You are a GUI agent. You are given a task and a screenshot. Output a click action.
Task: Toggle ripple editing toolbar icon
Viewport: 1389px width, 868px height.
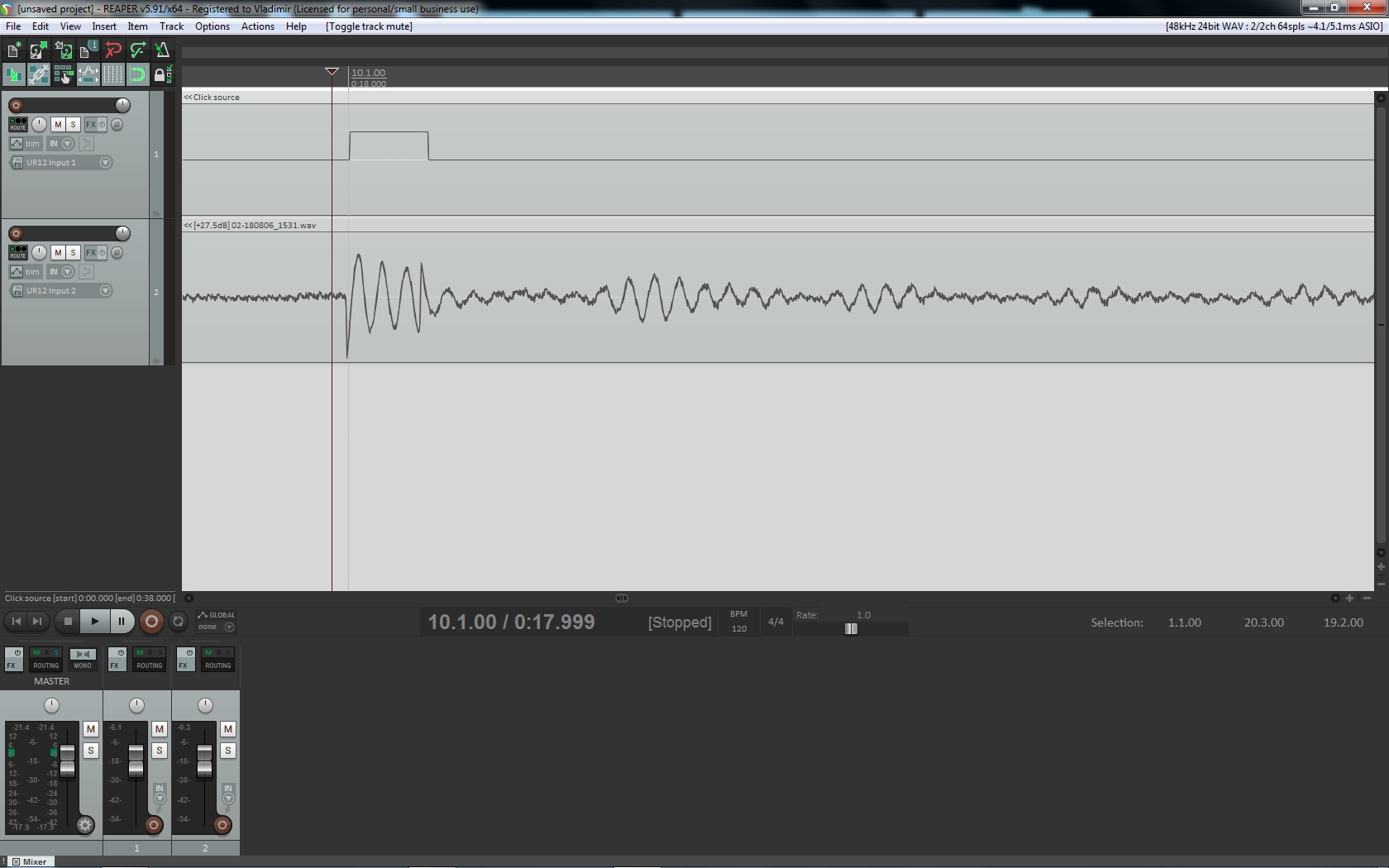(63, 75)
